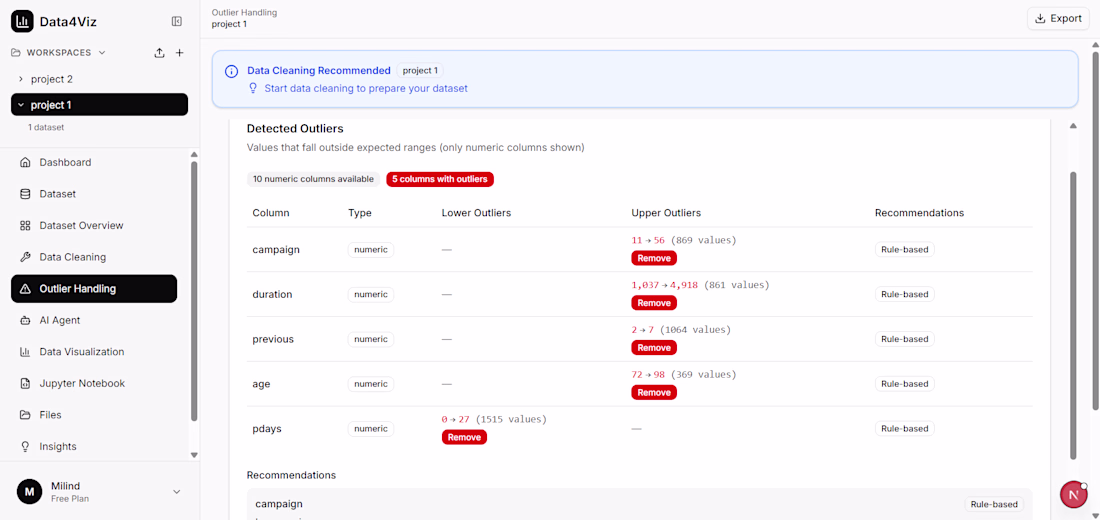The image size is (1100, 520).
Task: Expand the project 2 tree item
Action: 21,79
